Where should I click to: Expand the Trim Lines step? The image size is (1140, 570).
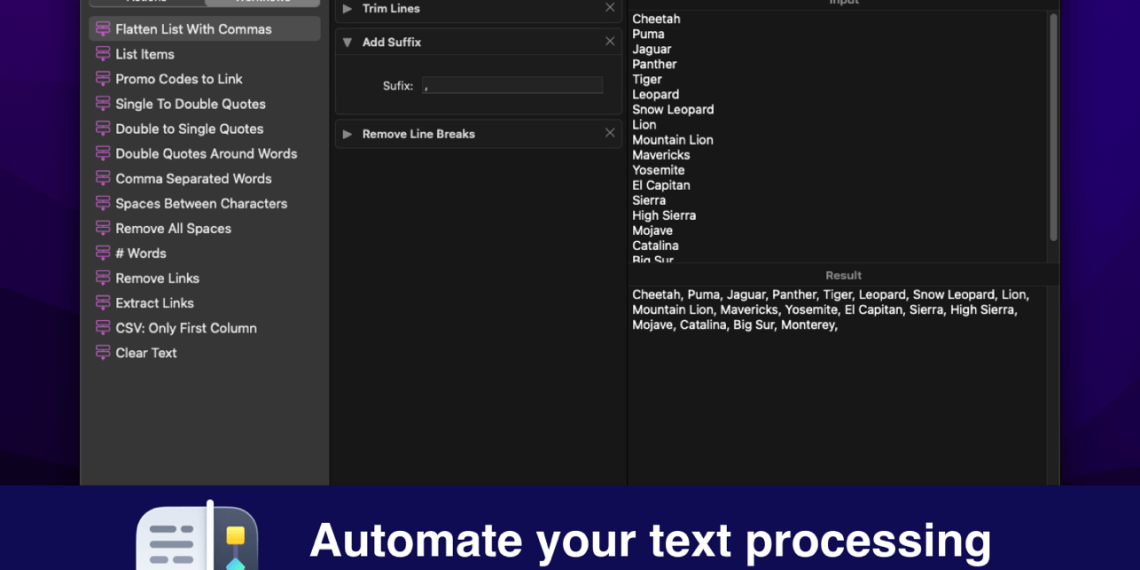(x=347, y=9)
